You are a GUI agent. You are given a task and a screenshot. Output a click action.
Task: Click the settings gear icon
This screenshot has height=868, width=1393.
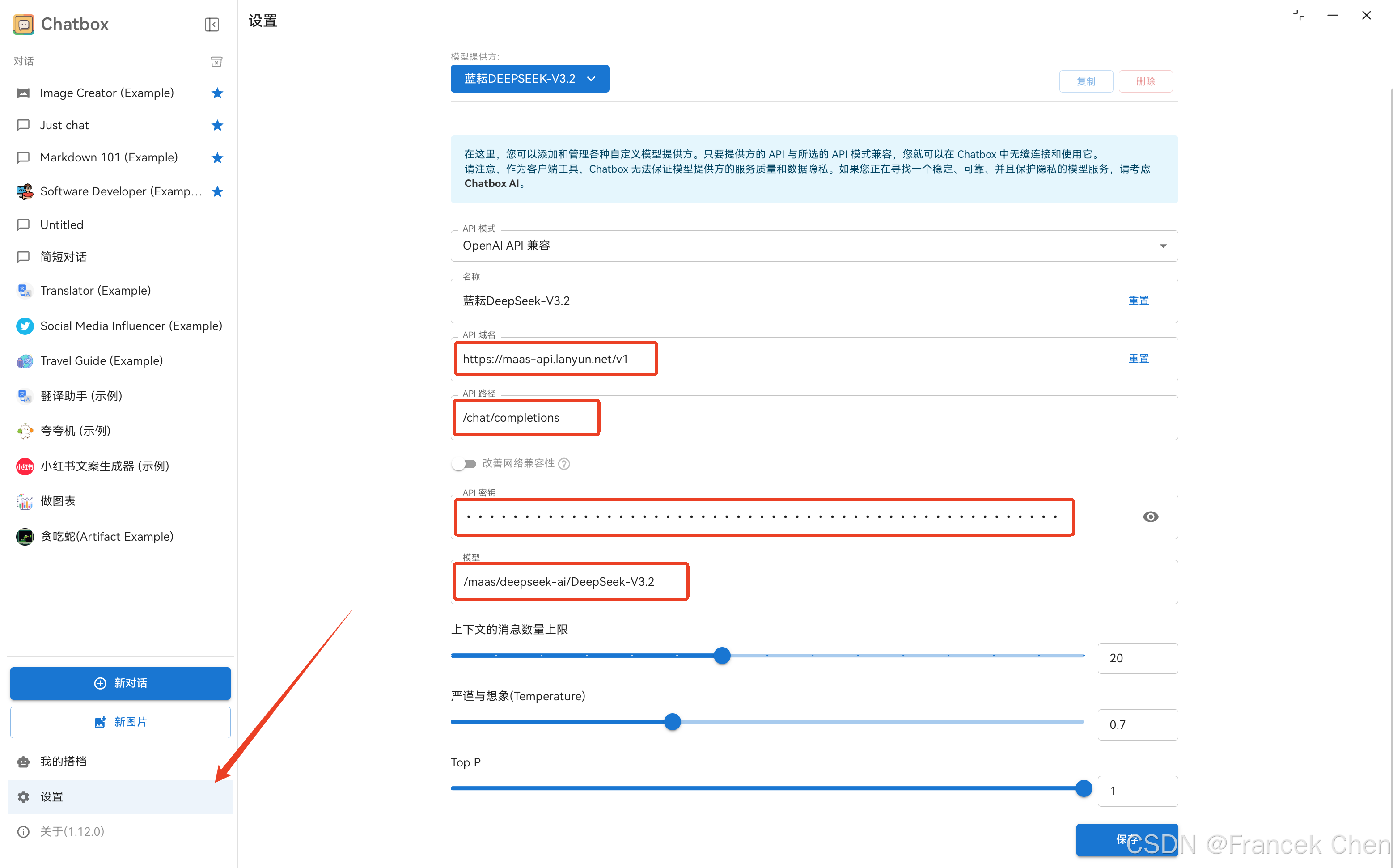(24, 797)
